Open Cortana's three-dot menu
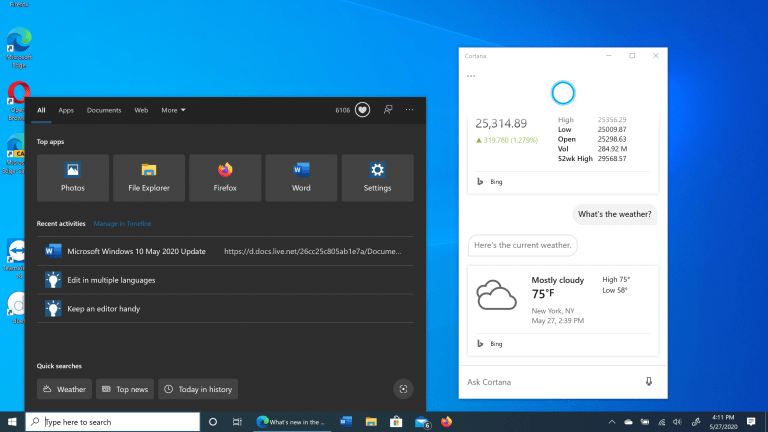Image resolution: width=768 pixels, height=432 pixels. pyautogui.click(x=471, y=76)
